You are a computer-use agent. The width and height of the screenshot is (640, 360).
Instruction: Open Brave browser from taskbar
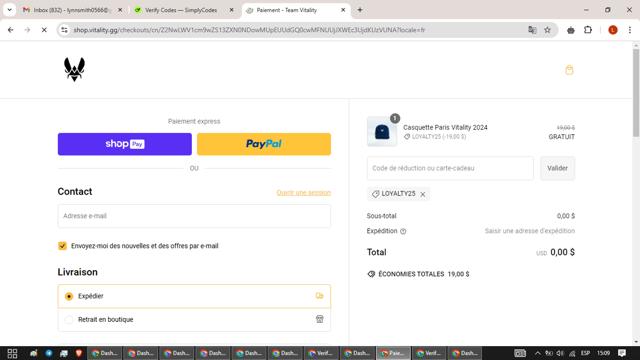pyautogui.click(x=79, y=353)
